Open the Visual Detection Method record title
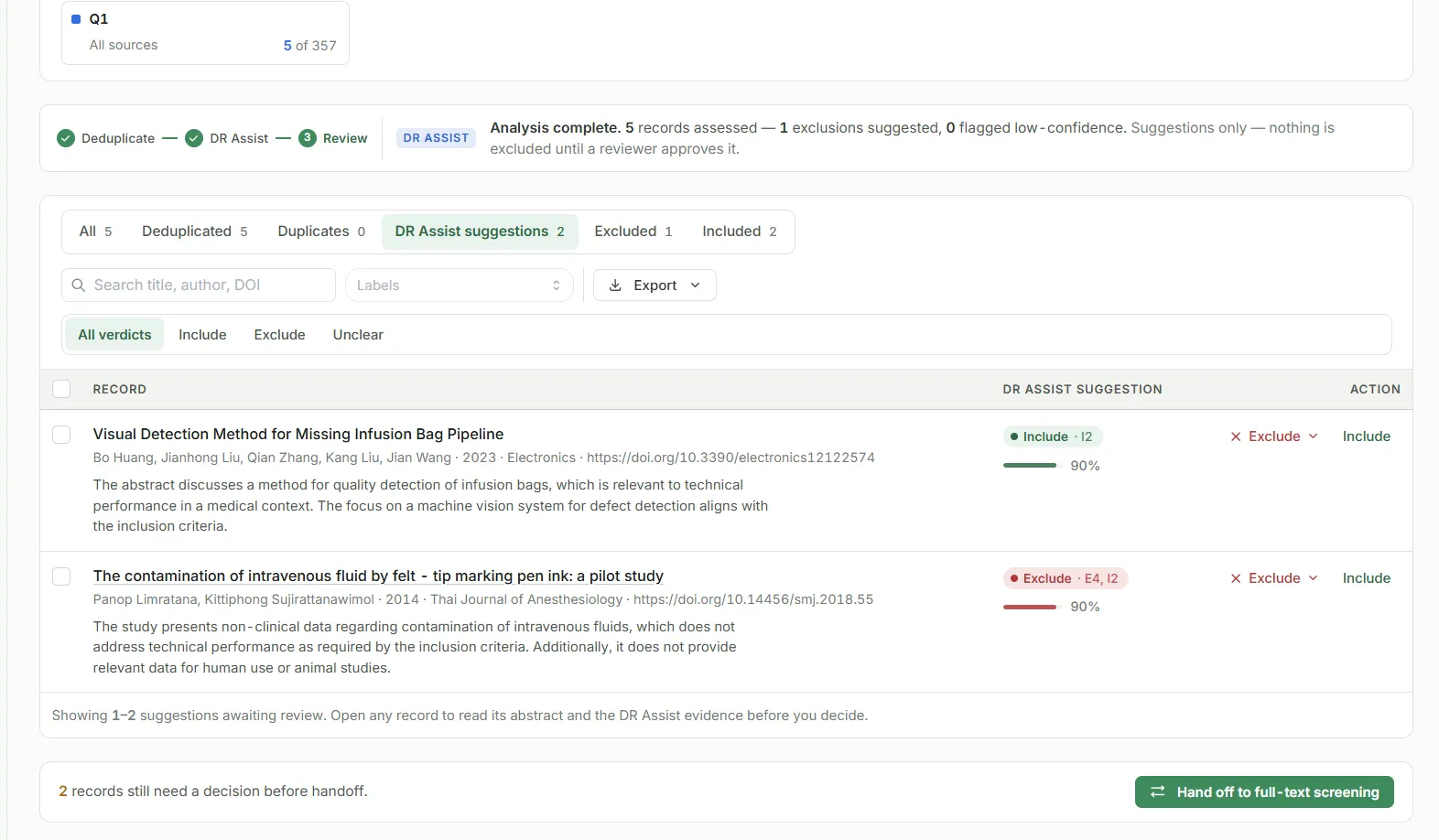Screen dimensions: 1439x840 [x=298, y=434]
